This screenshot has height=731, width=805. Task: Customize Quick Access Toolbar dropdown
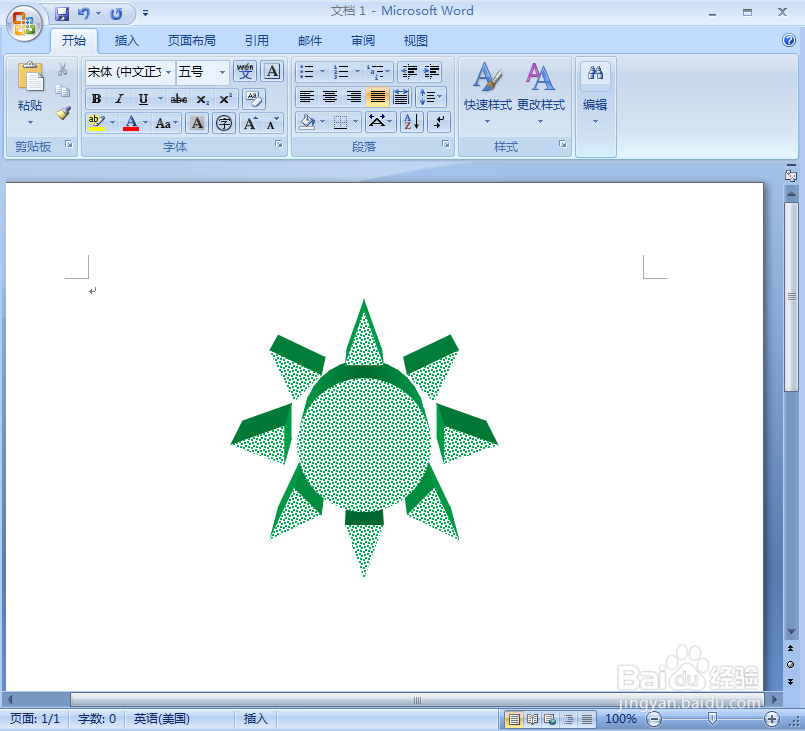coord(145,13)
